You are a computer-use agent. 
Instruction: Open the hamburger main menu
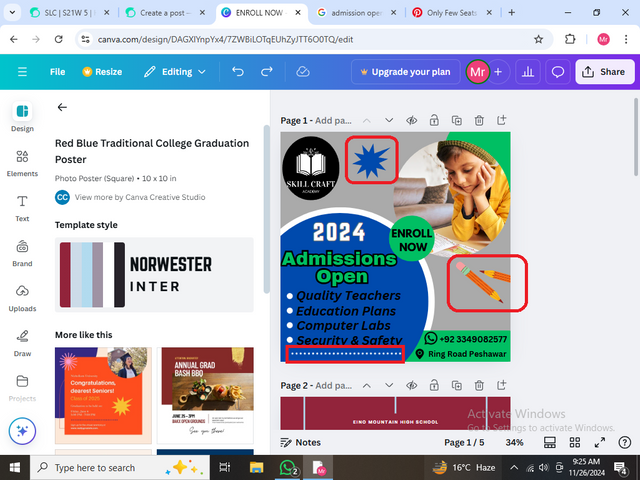(22, 72)
